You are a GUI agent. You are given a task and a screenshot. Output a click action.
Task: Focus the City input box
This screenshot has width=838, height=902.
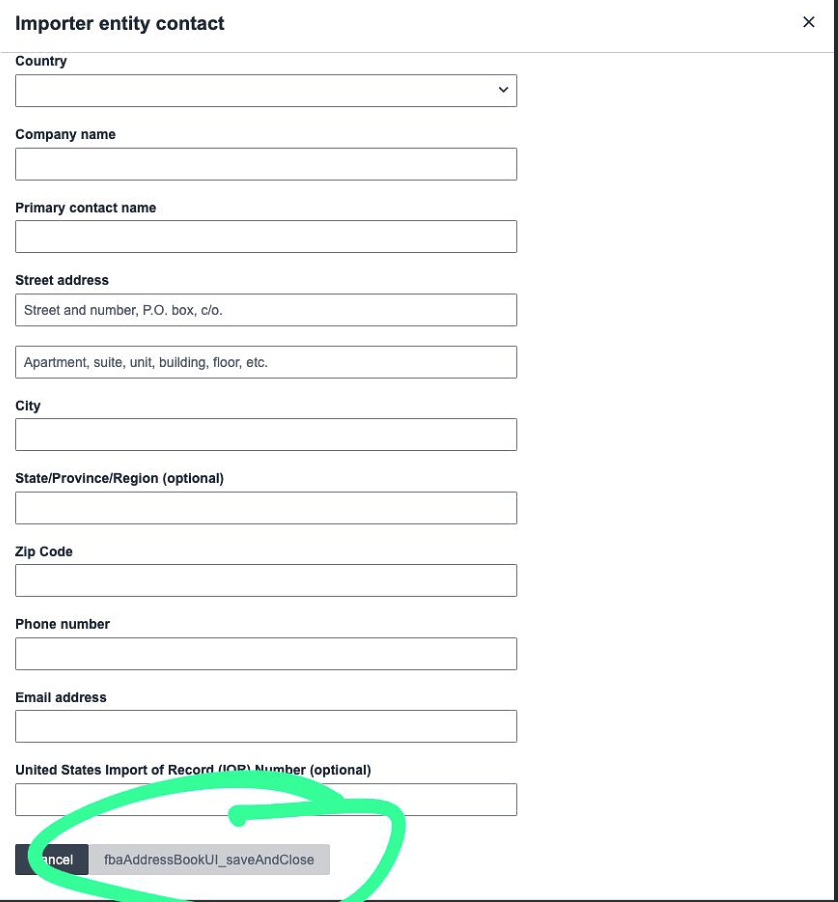coord(266,434)
